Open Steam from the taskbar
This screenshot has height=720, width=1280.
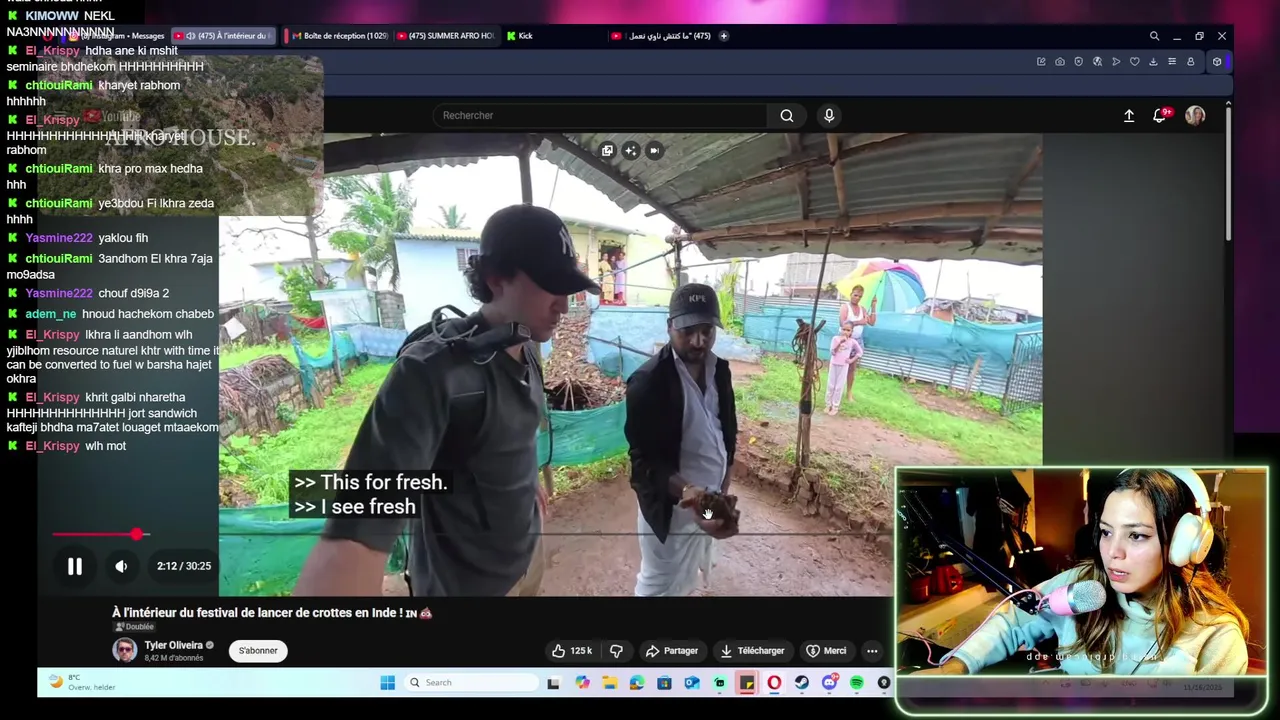[802, 683]
